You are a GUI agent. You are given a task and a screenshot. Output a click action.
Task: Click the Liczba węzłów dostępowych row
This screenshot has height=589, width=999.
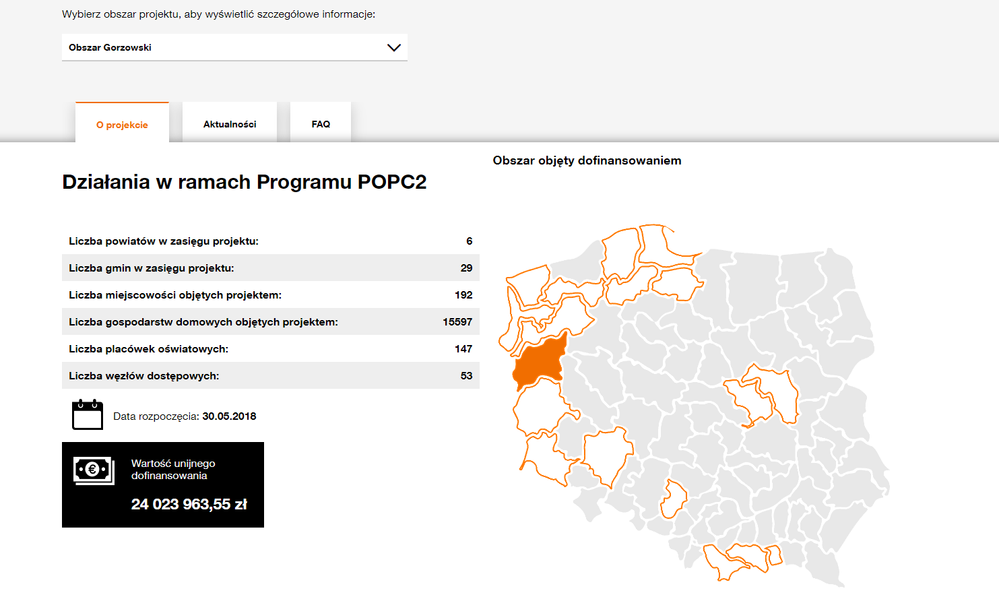(x=270, y=376)
